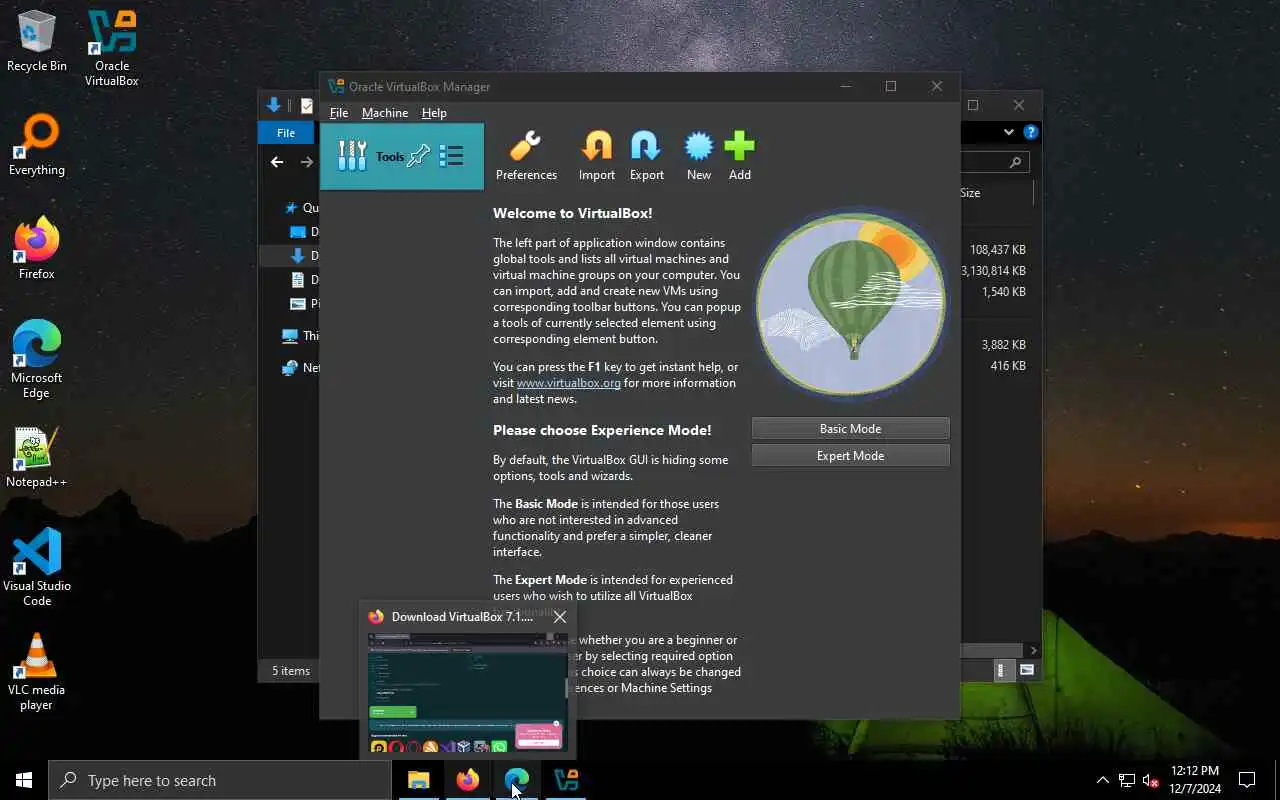Select the Microsoft Edge desktop shortcut

pyautogui.click(x=37, y=360)
